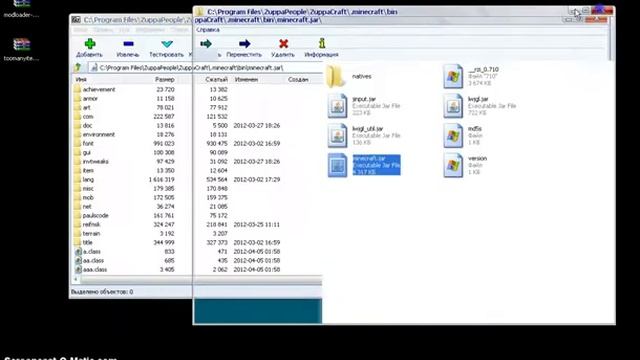Viewport: 640px width, 360px height.
Task: Click the archive path address field
Action: tap(206, 68)
